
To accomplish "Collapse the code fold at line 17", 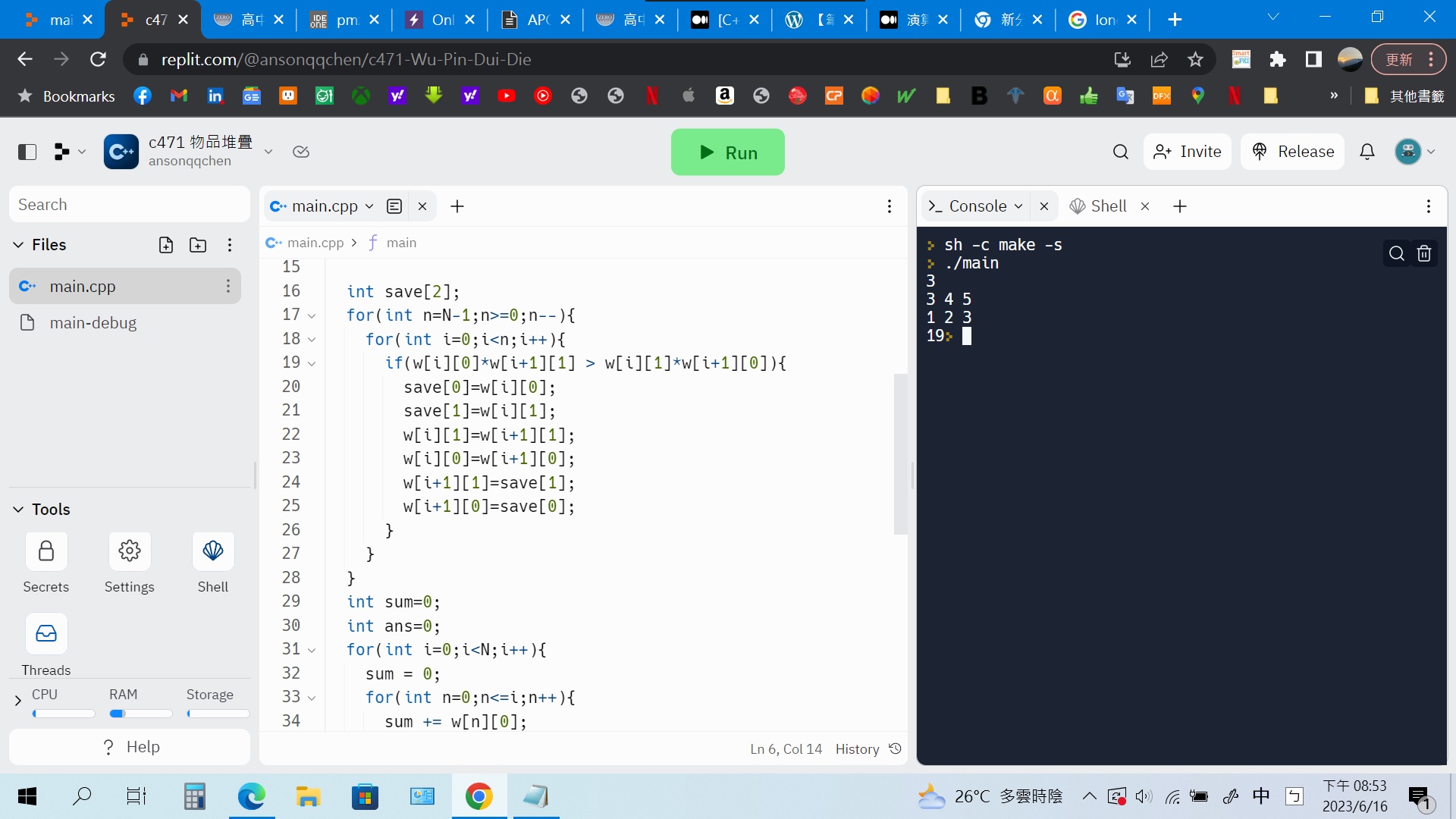I will (312, 315).
